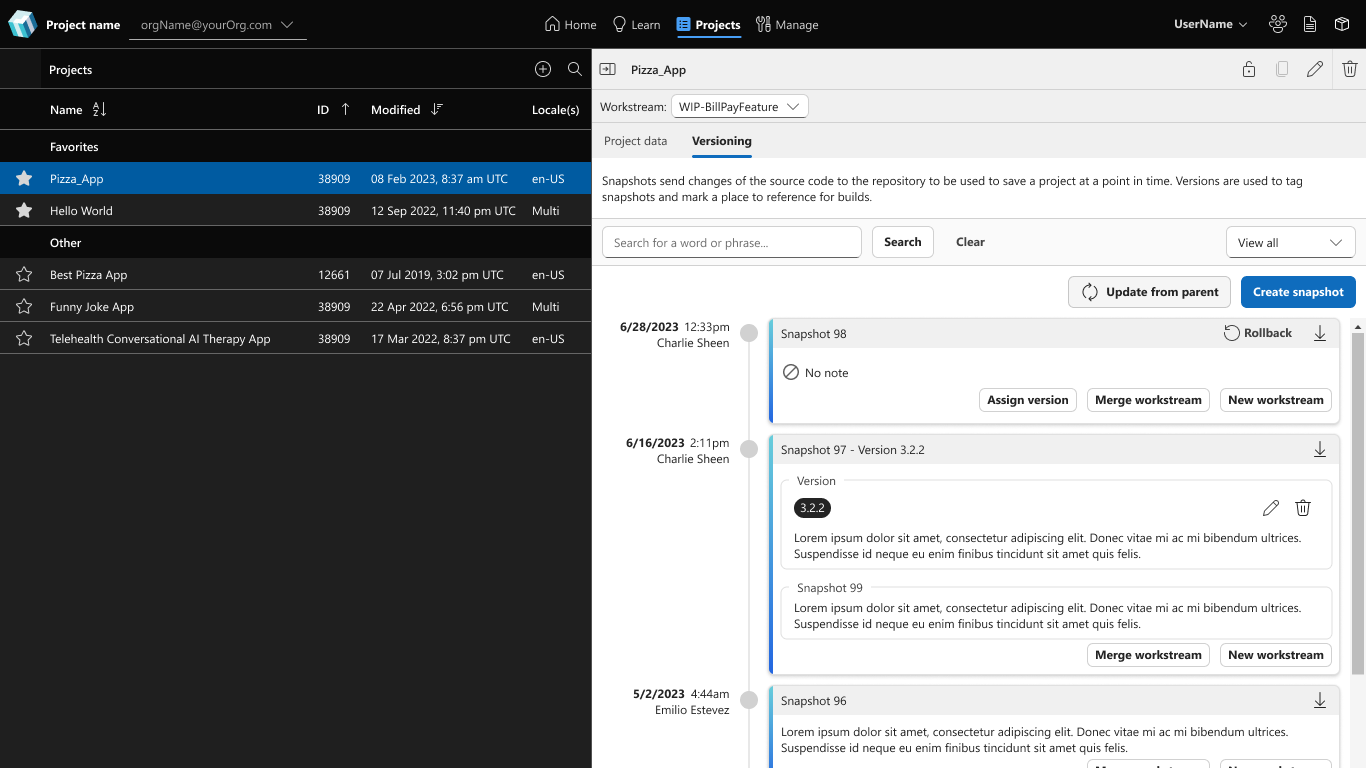The width and height of the screenshot is (1366, 768).
Task: Download Snapshot 97
Action: click(1320, 450)
